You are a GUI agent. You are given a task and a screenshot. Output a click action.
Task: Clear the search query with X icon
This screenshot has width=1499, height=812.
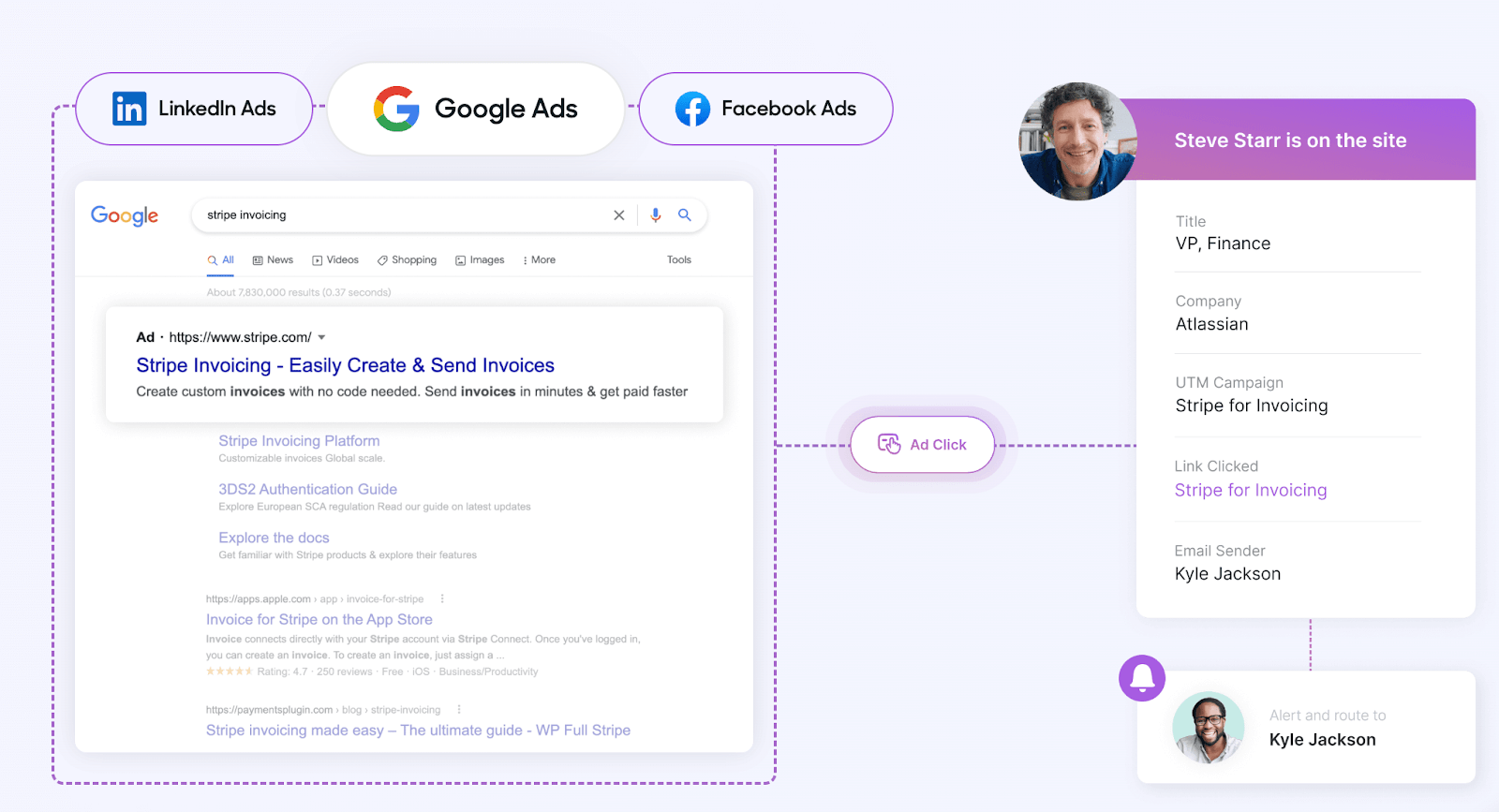coord(619,215)
